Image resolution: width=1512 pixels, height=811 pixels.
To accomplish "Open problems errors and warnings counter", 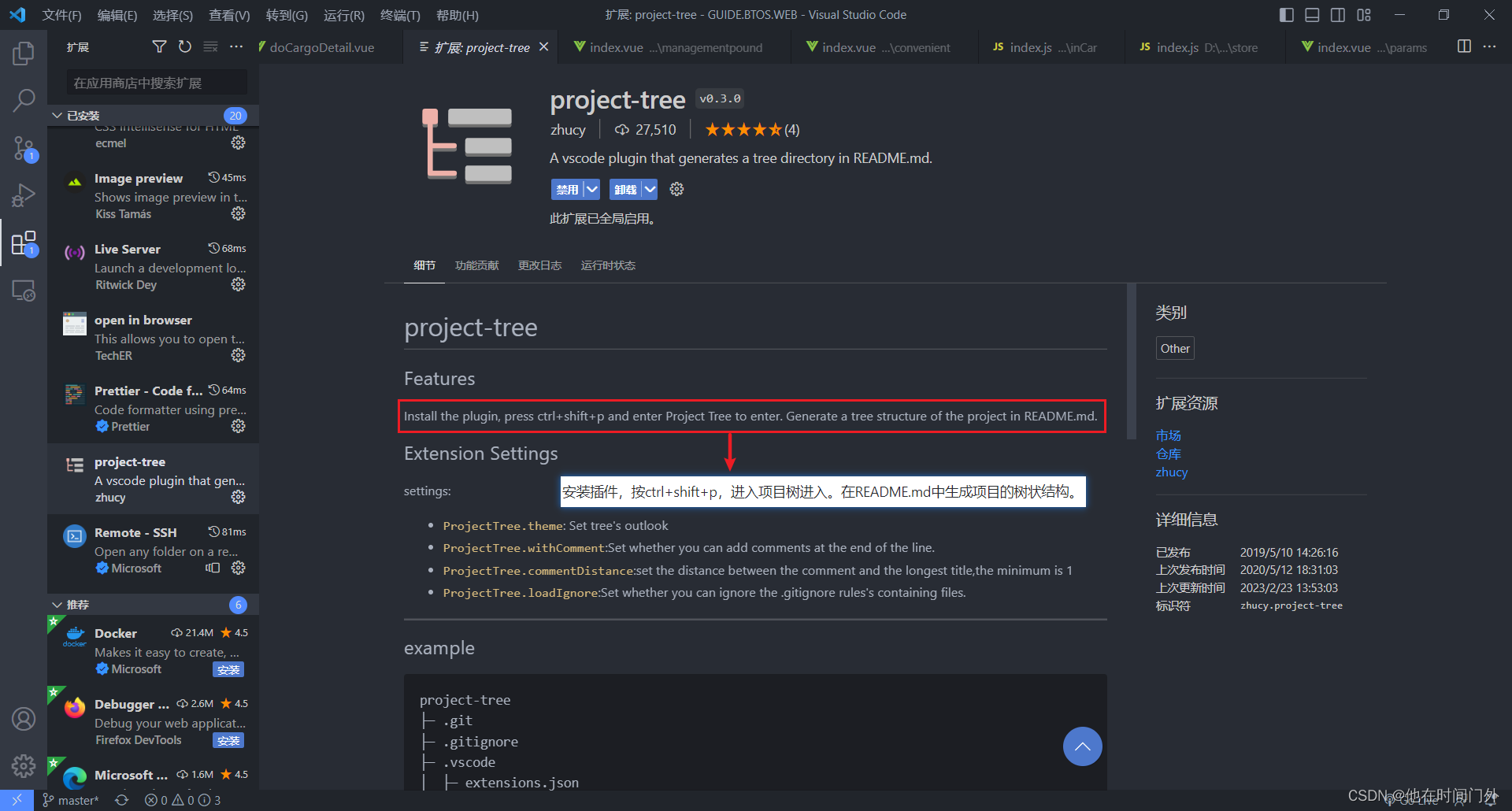I will [x=183, y=800].
